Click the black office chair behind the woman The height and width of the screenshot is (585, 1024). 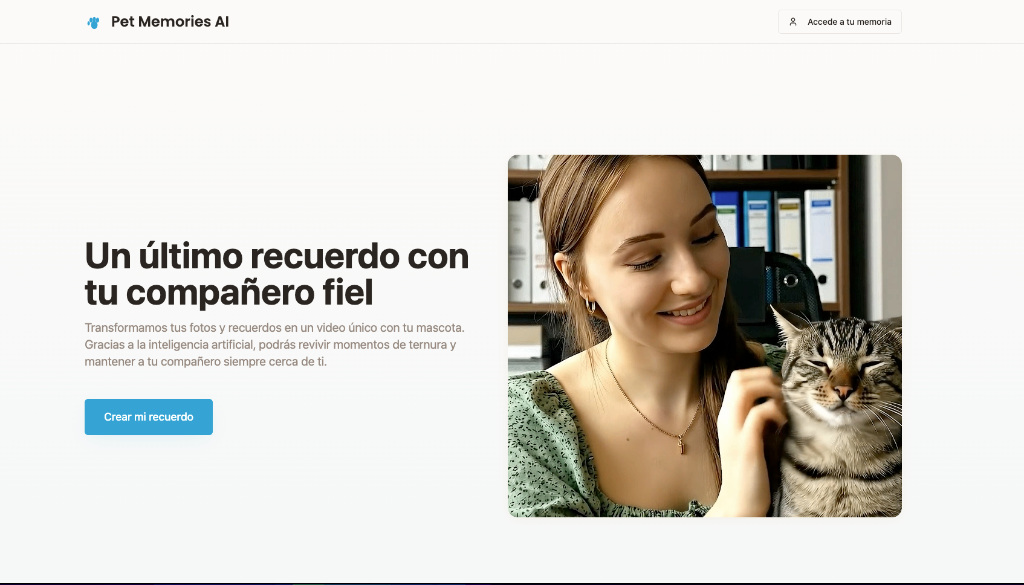(795, 280)
